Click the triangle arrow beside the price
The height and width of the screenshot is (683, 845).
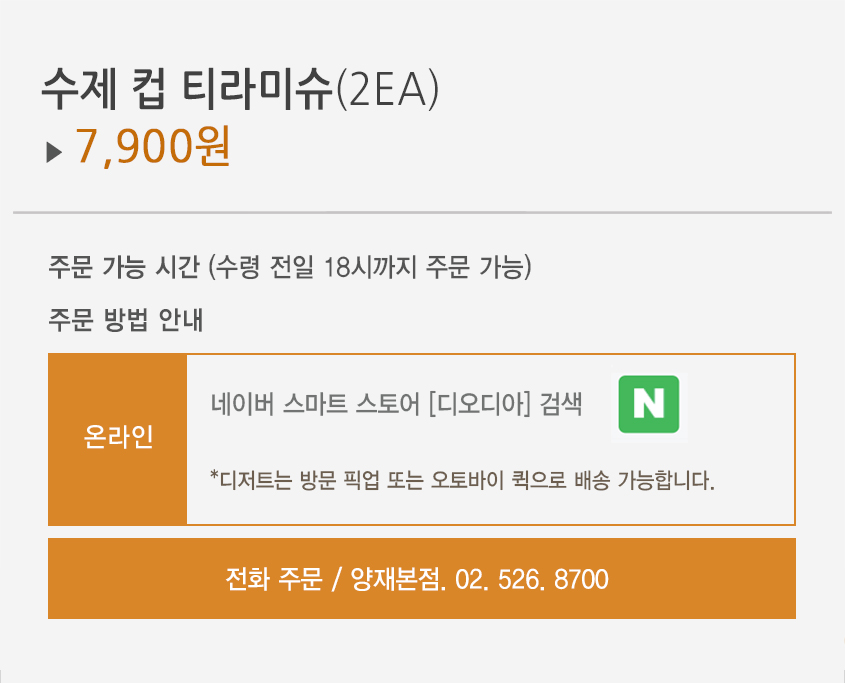(54, 153)
